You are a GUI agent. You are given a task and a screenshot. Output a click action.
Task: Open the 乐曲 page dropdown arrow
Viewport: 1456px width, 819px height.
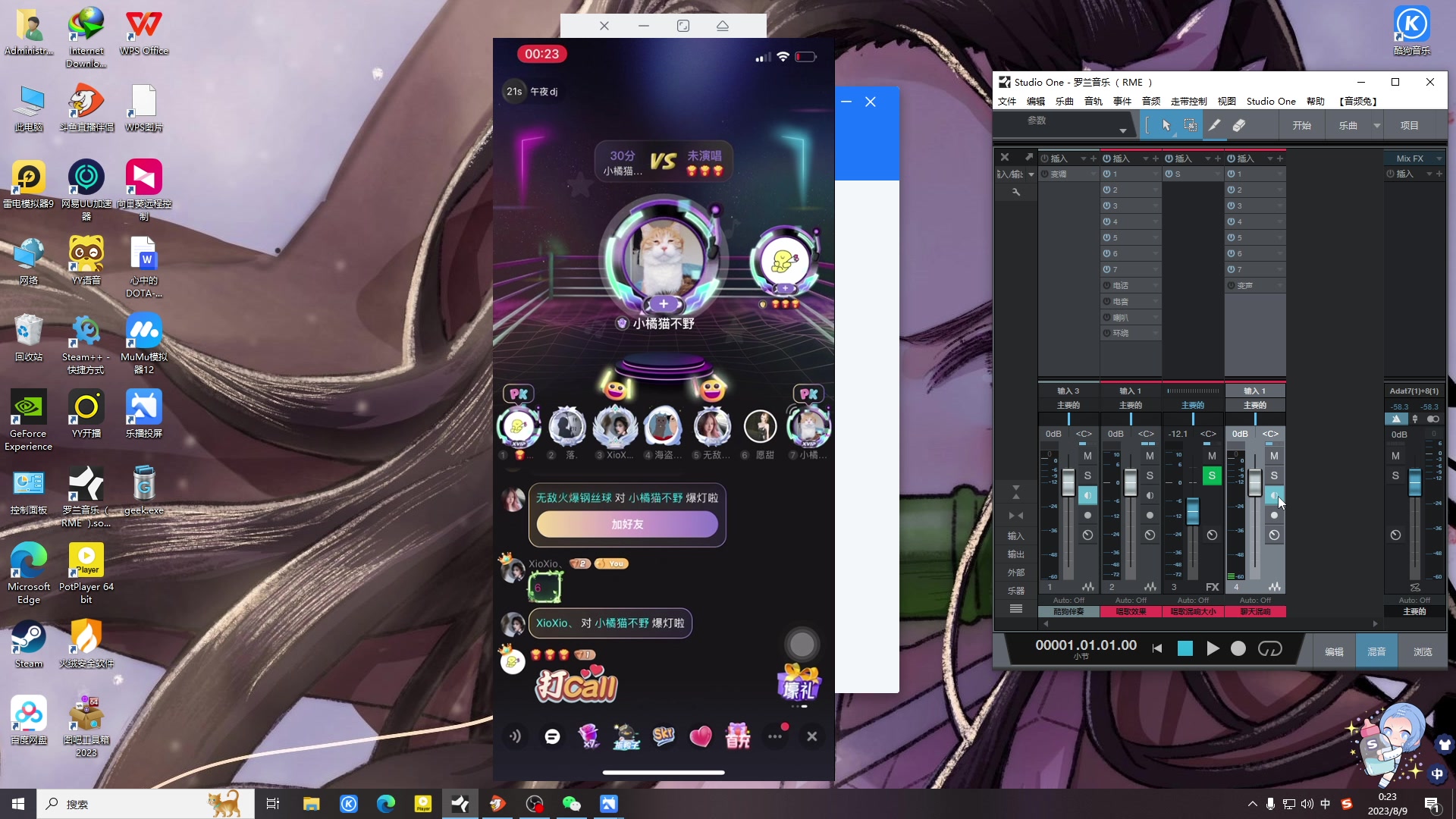coord(1376,126)
